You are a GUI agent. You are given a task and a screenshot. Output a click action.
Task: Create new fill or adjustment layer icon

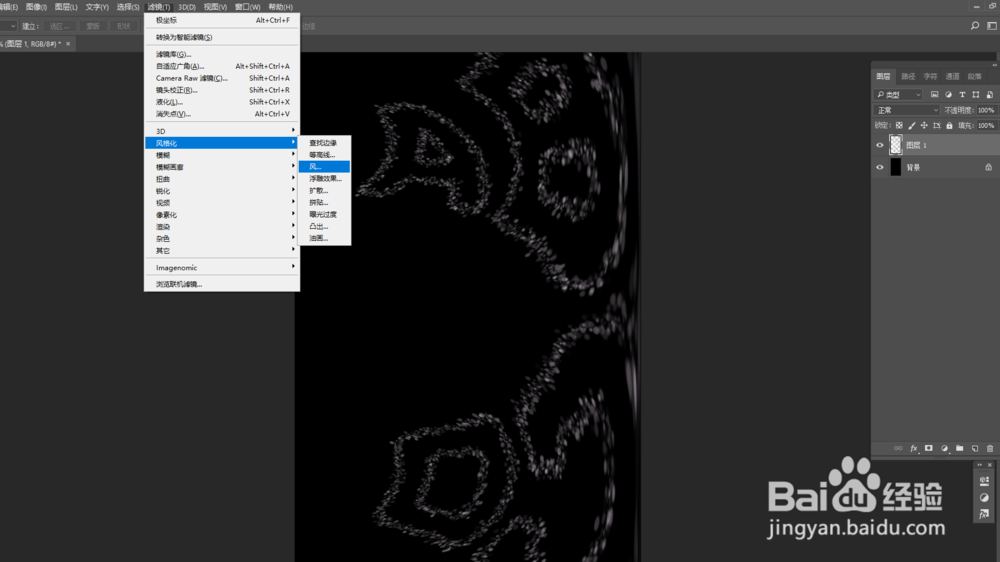945,448
